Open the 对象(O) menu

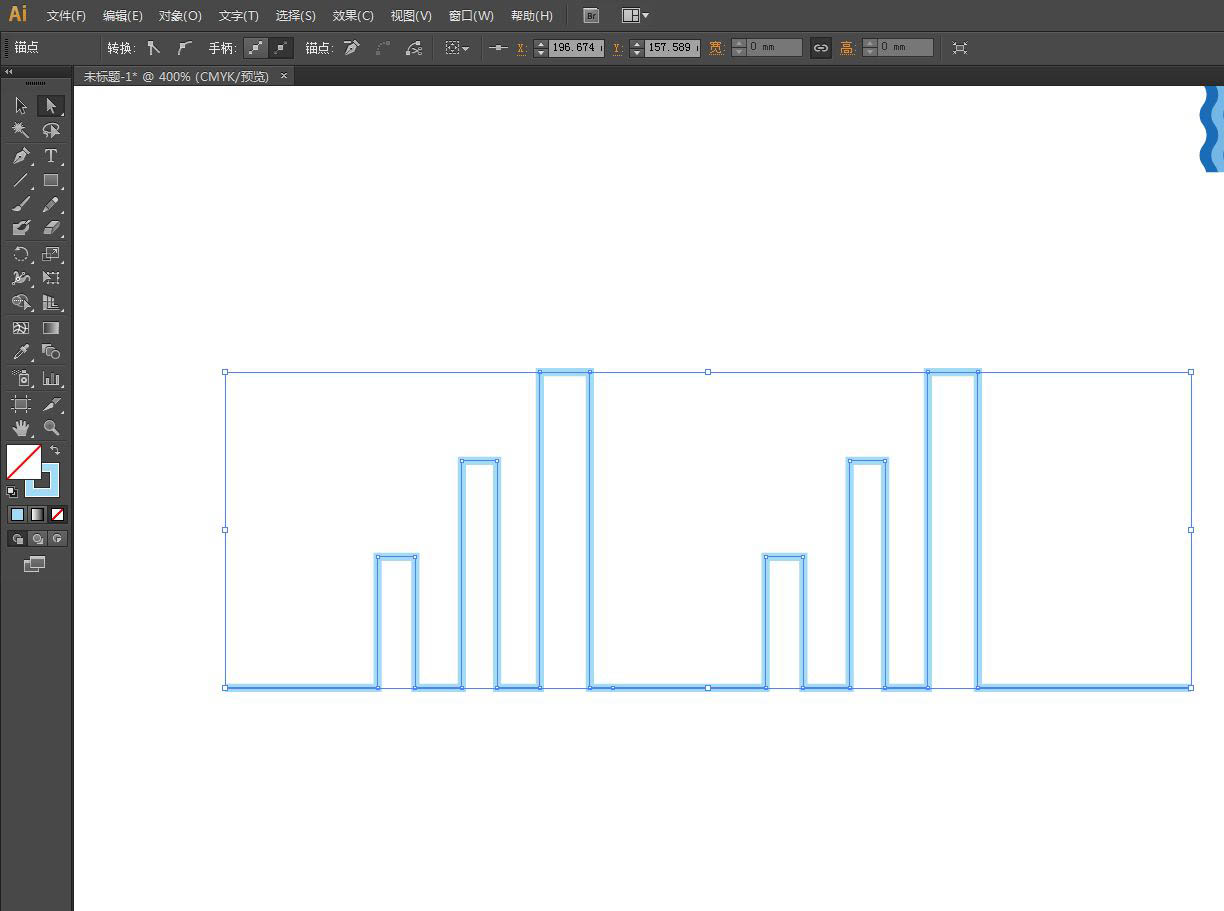coord(180,16)
